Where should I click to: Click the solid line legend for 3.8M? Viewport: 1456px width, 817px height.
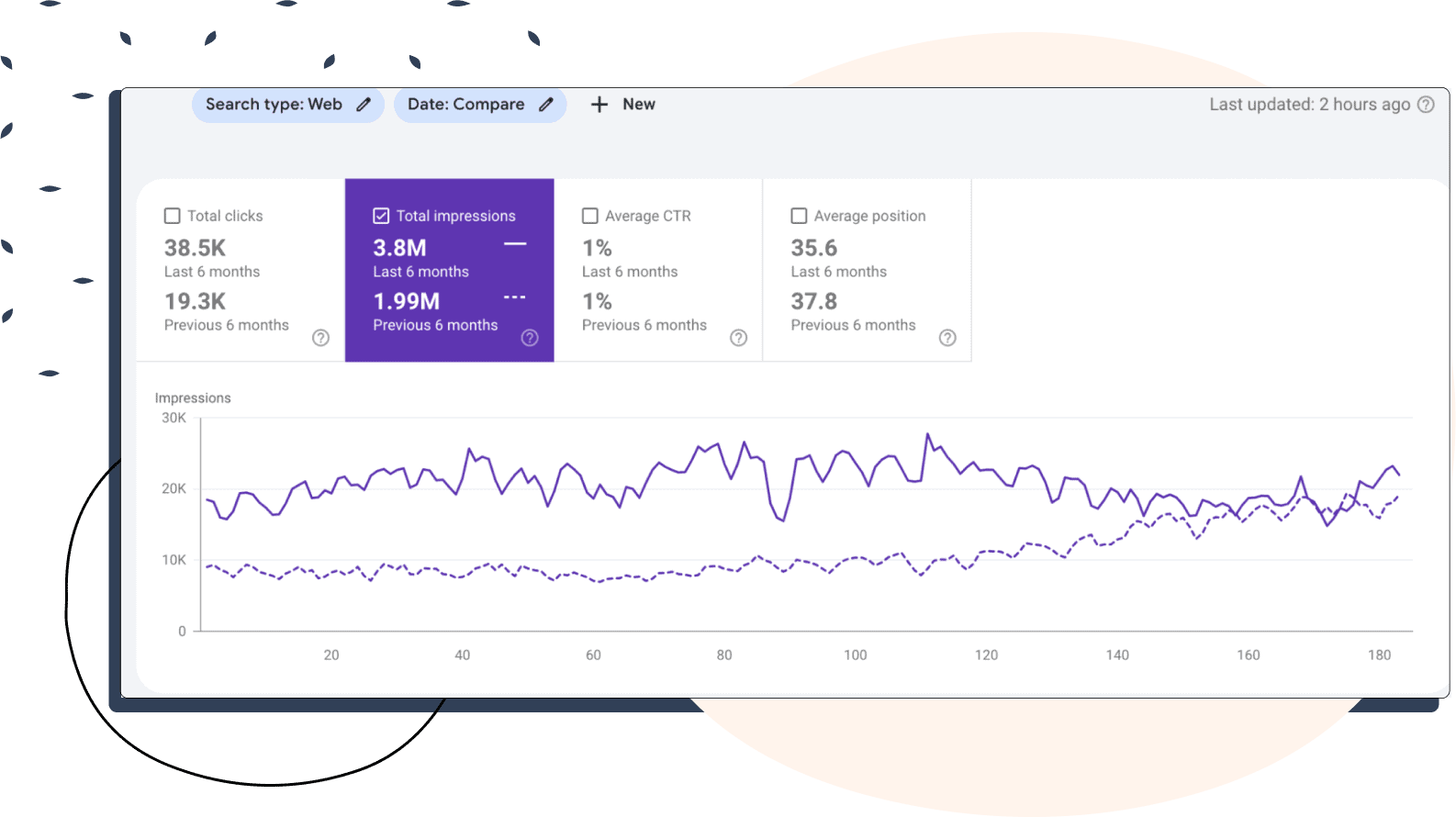[x=515, y=244]
